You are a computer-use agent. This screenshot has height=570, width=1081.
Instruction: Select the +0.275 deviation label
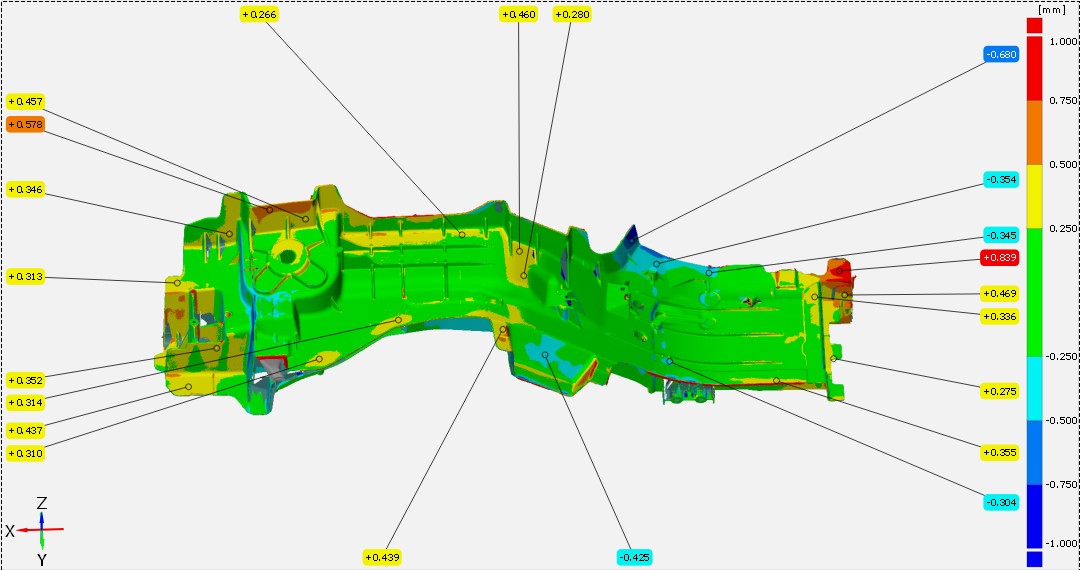coord(1000,391)
